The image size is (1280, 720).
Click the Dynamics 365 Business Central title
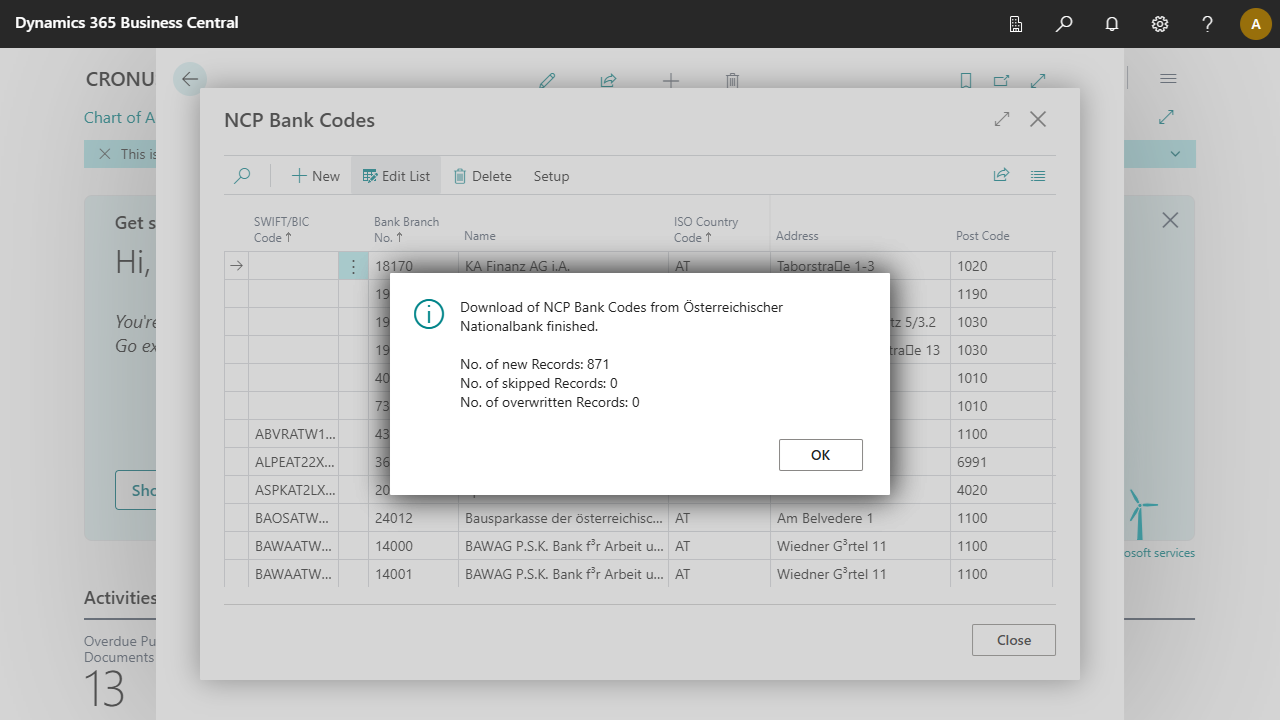(x=127, y=22)
